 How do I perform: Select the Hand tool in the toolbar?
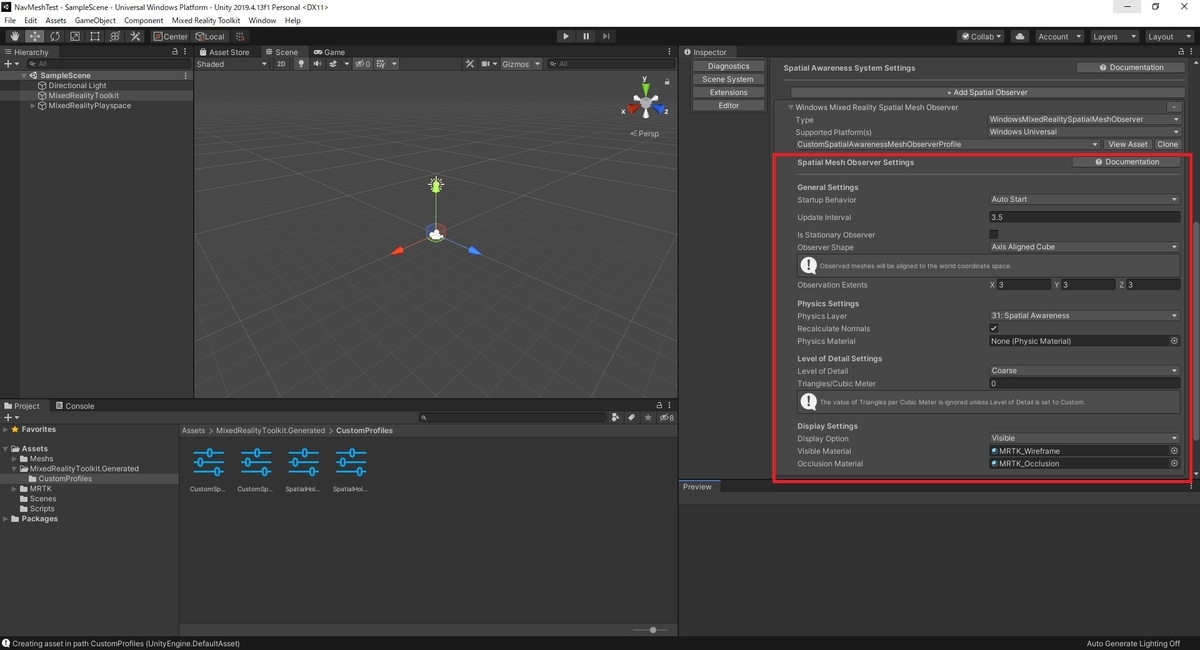[x=14, y=36]
